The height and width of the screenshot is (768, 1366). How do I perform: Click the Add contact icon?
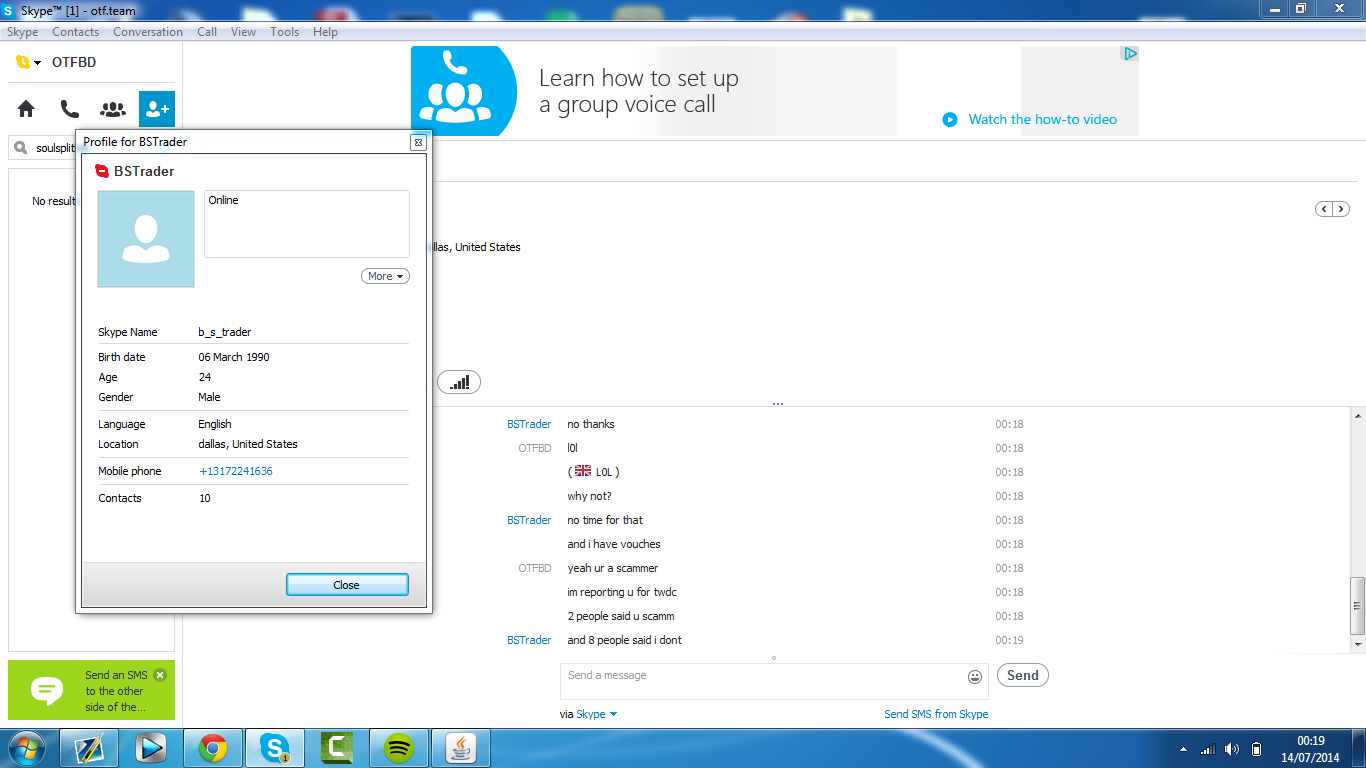point(157,109)
